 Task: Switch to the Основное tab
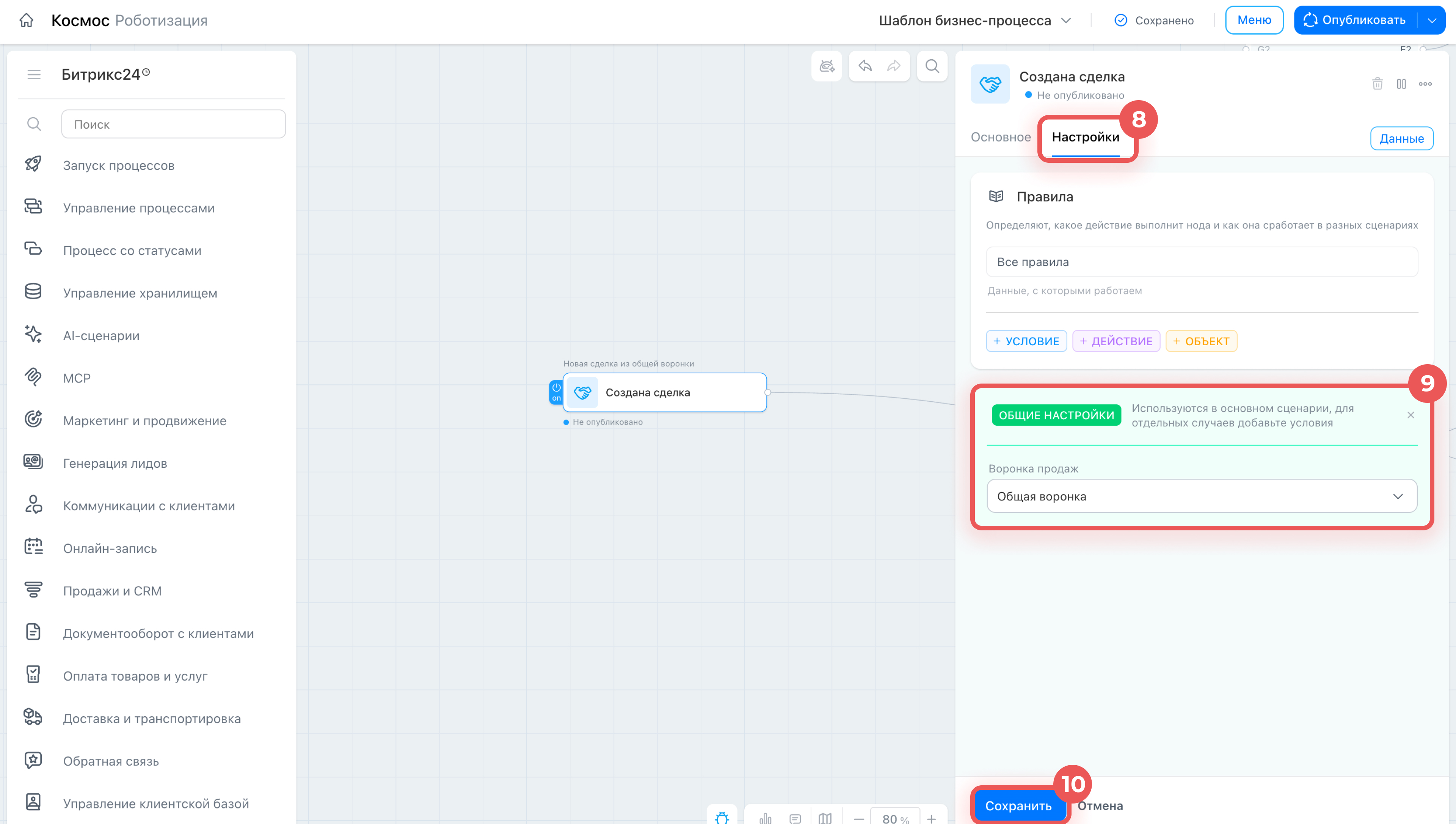(1001, 137)
